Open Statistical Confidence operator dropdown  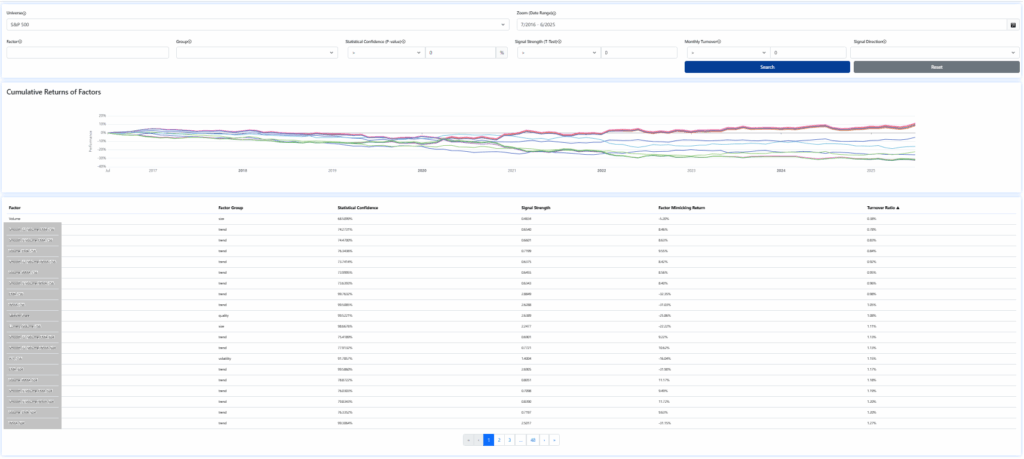tap(386, 52)
